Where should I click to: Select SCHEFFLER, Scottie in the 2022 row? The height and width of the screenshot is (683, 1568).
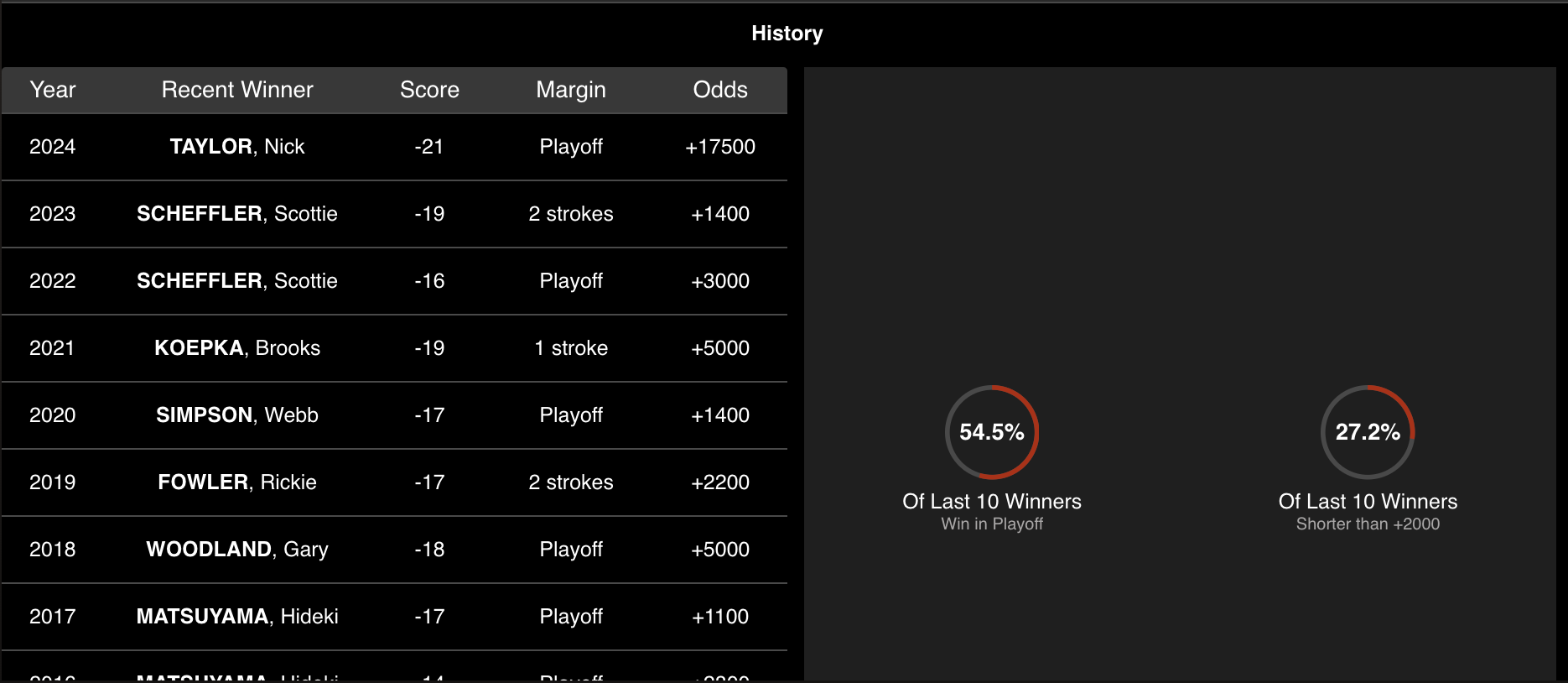tap(236, 281)
